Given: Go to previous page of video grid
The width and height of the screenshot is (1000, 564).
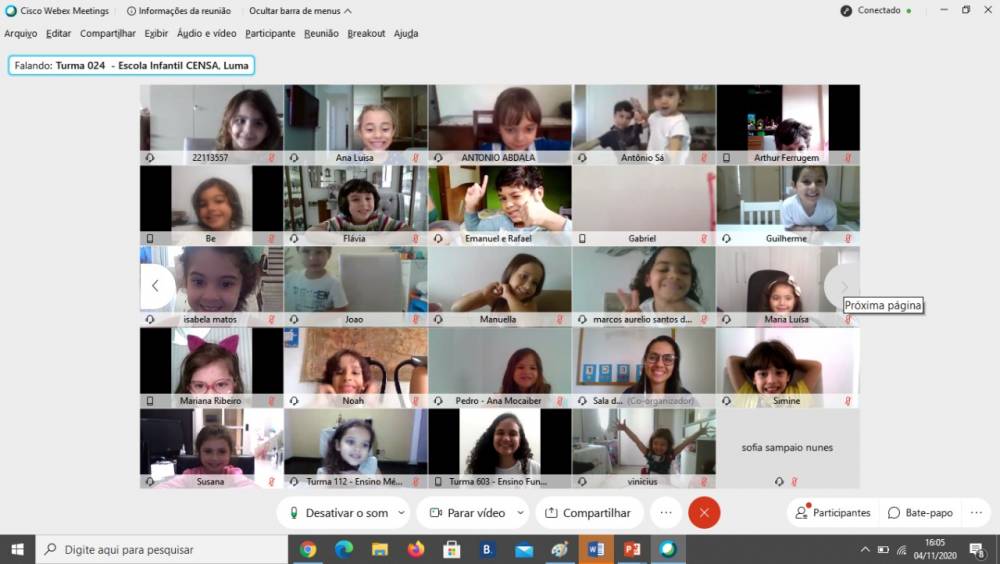Looking at the screenshot, I should [x=155, y=286].
